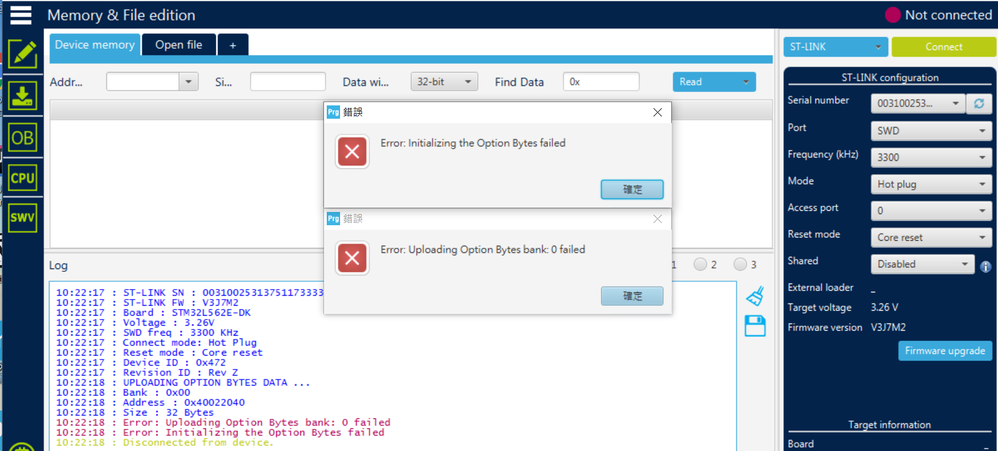Click Target voltage value 3.26 V
Viewport: 998px width, 451px height.
coord(884,308)
